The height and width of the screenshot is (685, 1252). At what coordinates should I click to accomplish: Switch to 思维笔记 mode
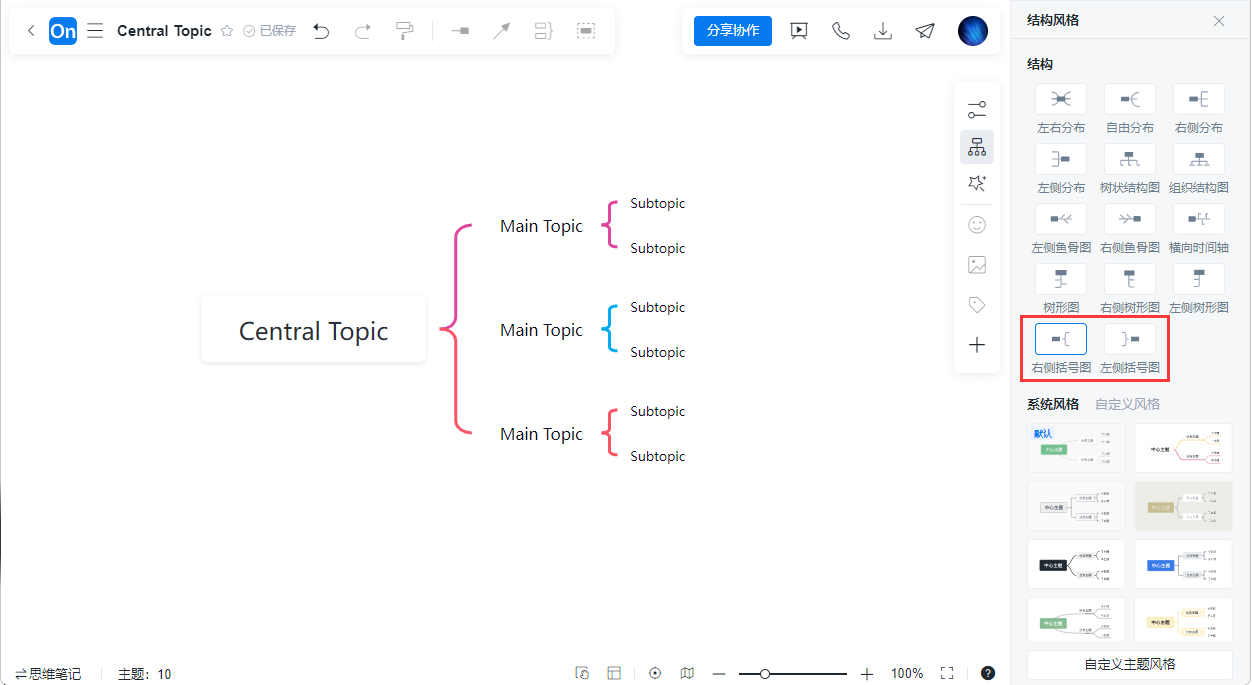tap(48, 674)
